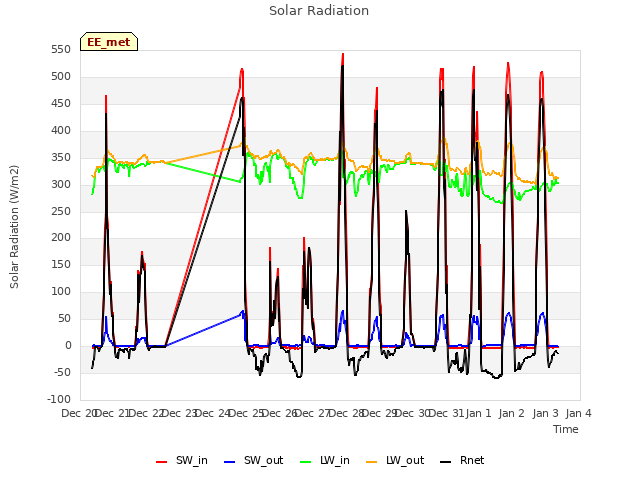Click the -100 y-axis tick label
Viewport: 640px width, 480px height.
tap(59, 399)
